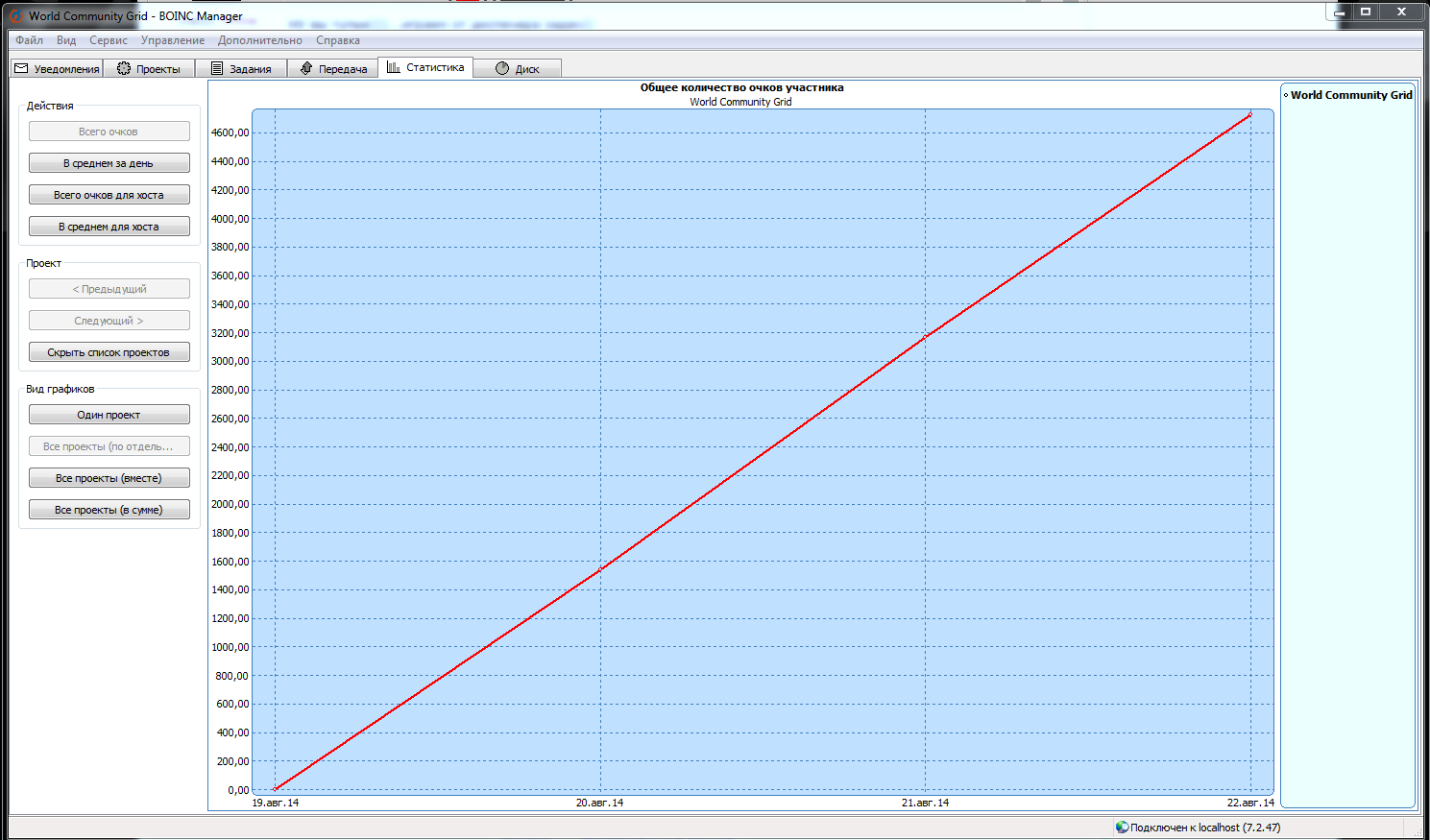Choose the В среднем для хоста button

coord(109,227)
